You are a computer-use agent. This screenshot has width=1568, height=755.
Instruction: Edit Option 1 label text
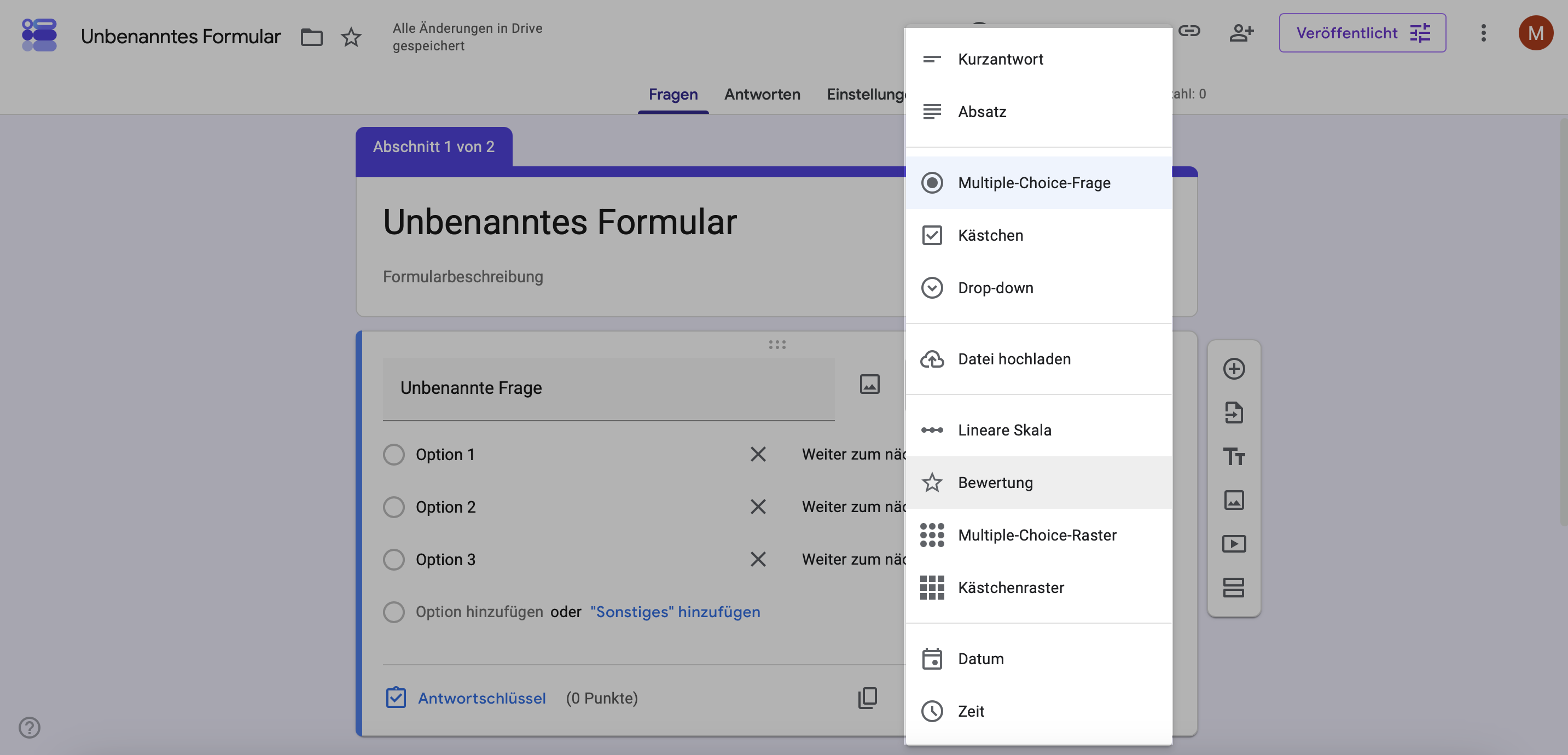445,454
